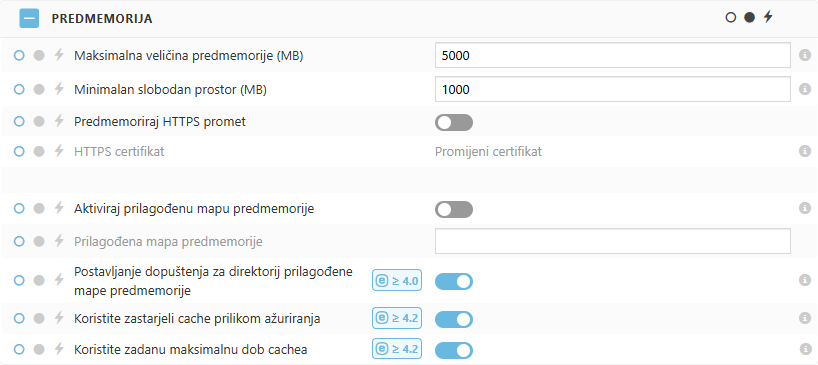Click hollow circle for Prilagođena mapa predmemorije
Image resolution: width=818 pixels, height=365 pixels.
tap(19, 241)
